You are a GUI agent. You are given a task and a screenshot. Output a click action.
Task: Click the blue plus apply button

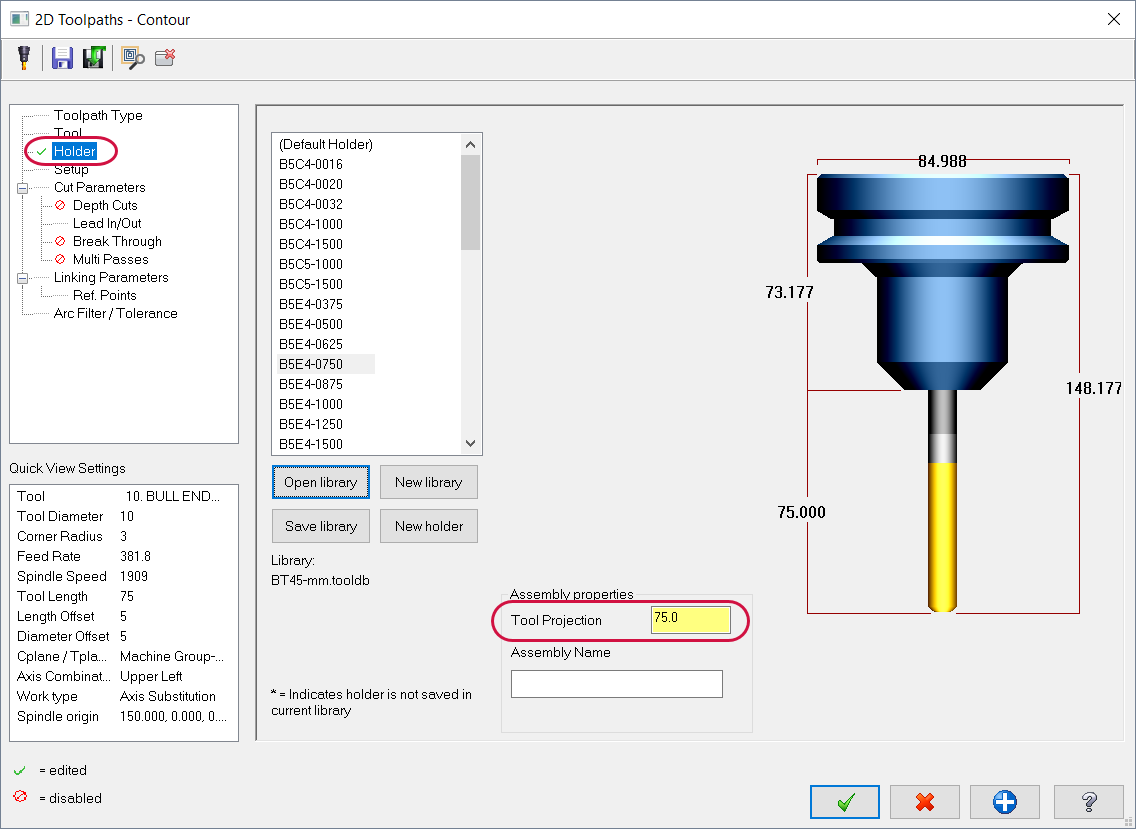(x=1005, y=802)
